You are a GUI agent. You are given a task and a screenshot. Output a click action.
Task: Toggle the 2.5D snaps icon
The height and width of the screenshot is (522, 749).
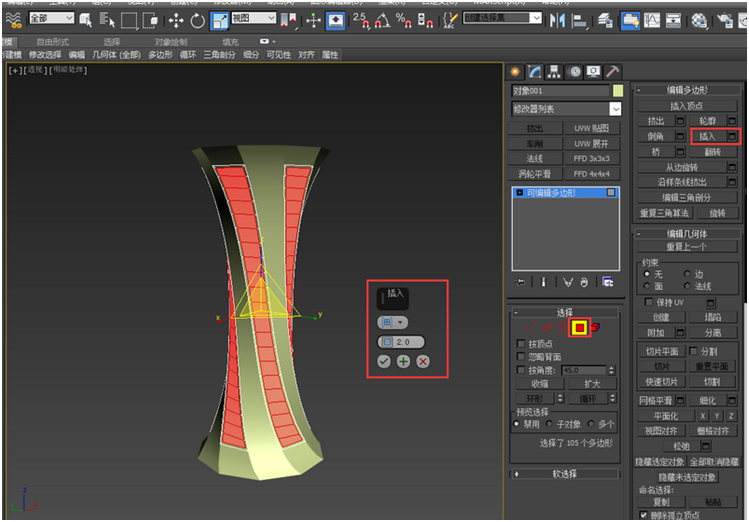(361, 21)
